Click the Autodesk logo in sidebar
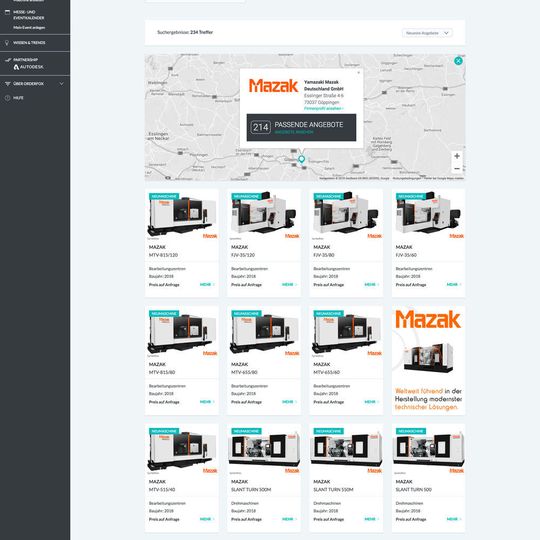The height and width of the screenshot is (540, 540). 29,67
